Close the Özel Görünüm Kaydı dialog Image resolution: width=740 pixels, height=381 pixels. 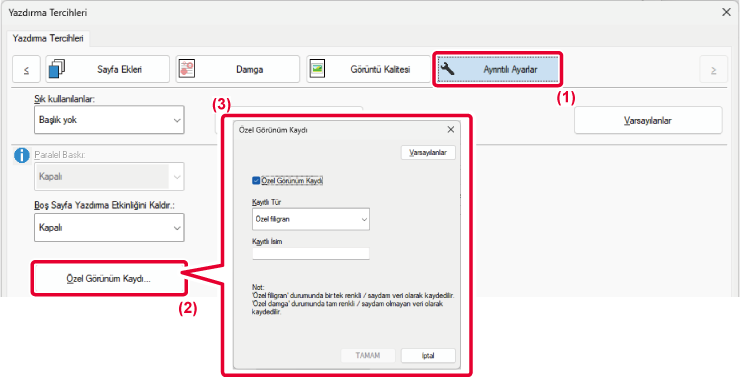point(451,129)
